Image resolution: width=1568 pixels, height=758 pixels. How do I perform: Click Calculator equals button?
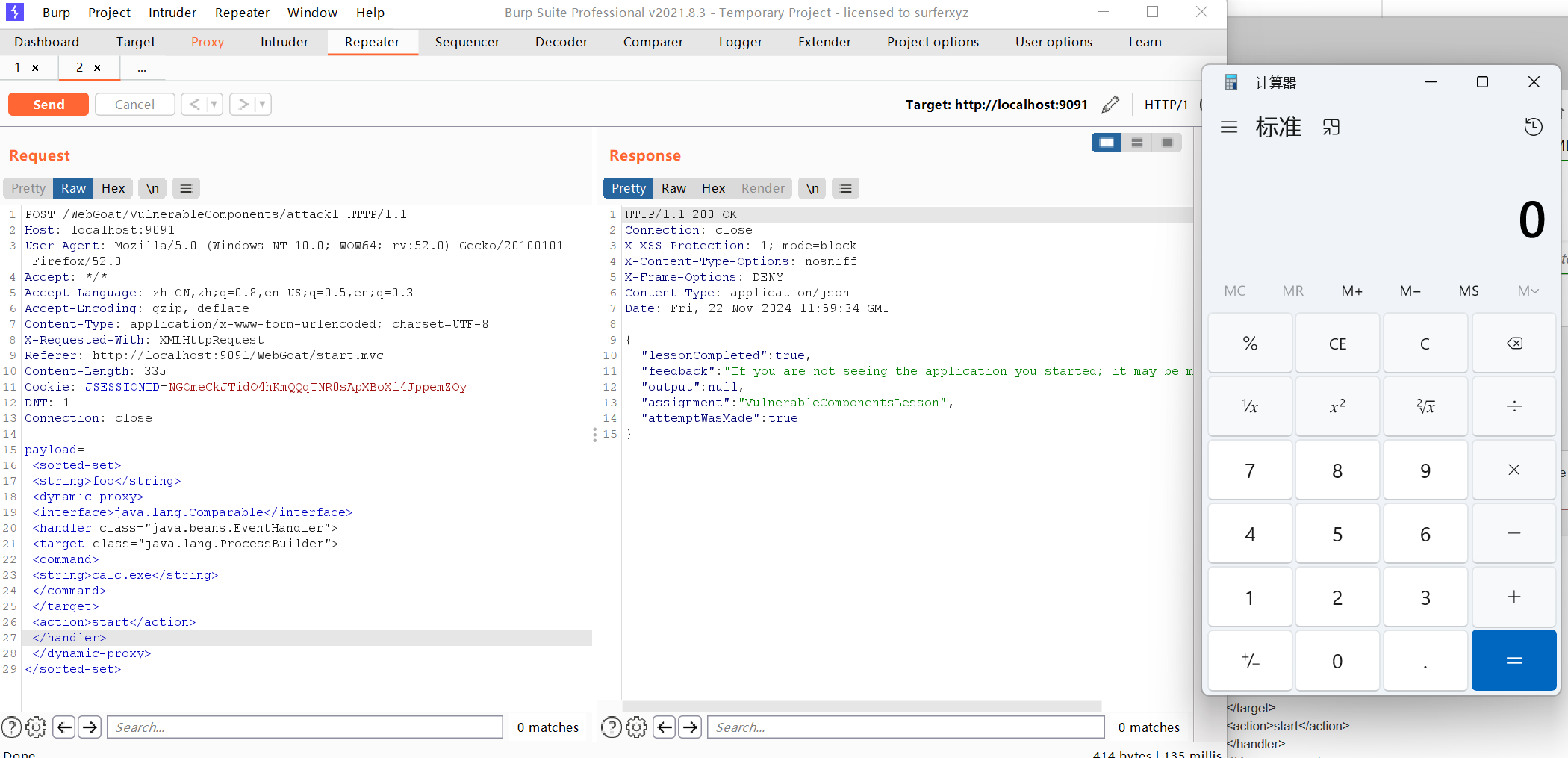[x=1514, y=660]
